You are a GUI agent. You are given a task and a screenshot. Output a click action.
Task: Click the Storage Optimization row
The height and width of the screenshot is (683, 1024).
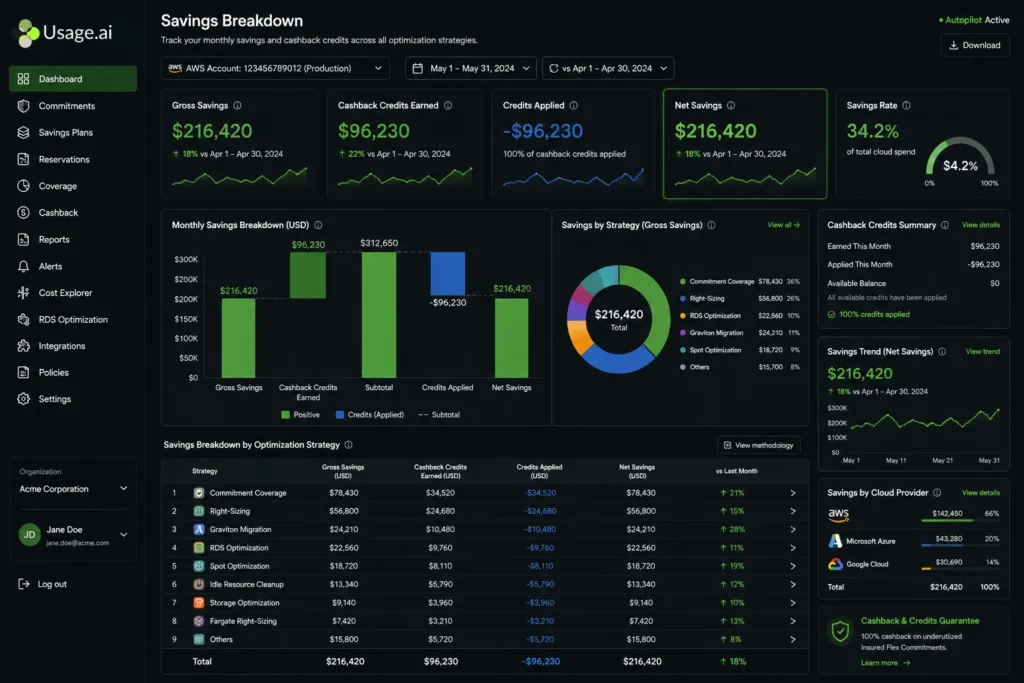click(x=485, y=603)
